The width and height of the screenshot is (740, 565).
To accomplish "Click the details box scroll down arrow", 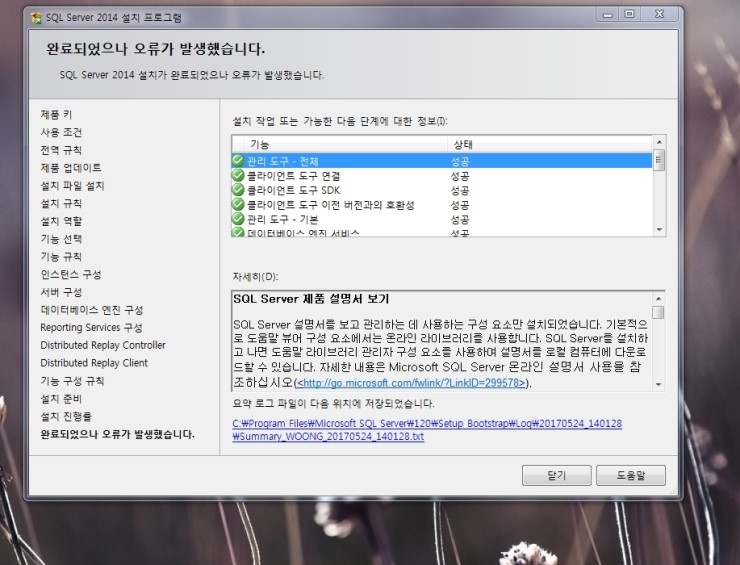I will pyautogui.click(x=658, y=385).
